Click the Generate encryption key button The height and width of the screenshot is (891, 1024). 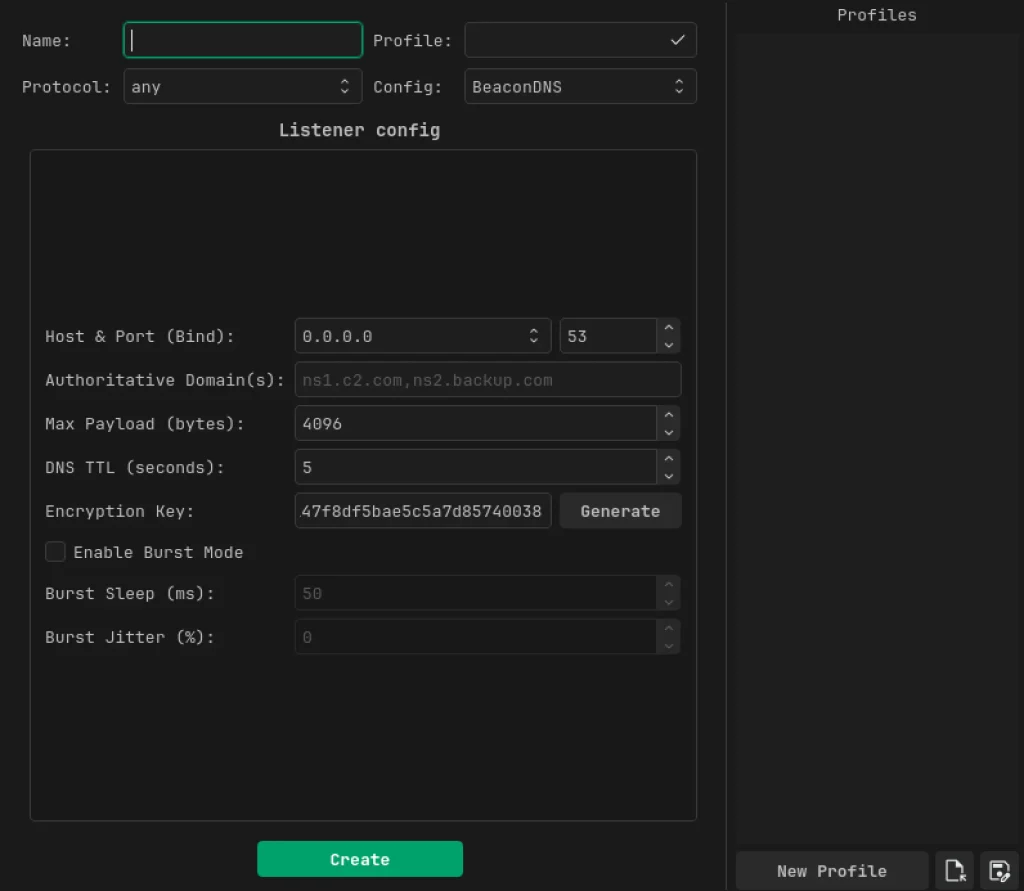pos(620,511)
